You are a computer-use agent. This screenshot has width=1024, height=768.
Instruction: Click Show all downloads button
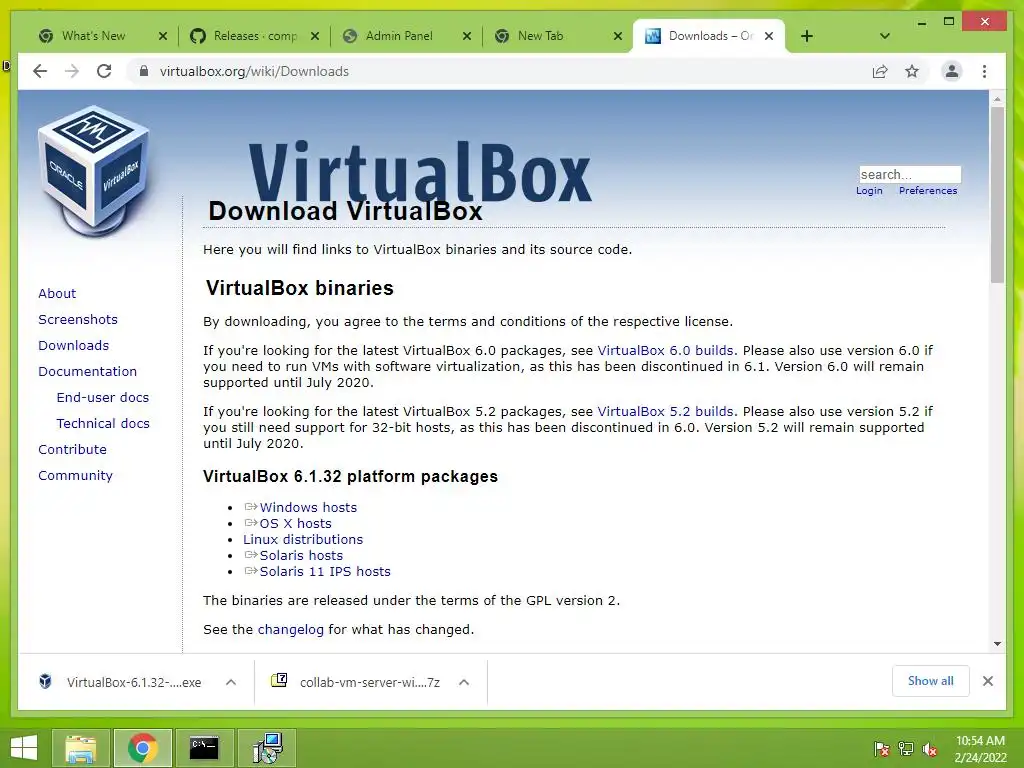click(x=930, y=681)
